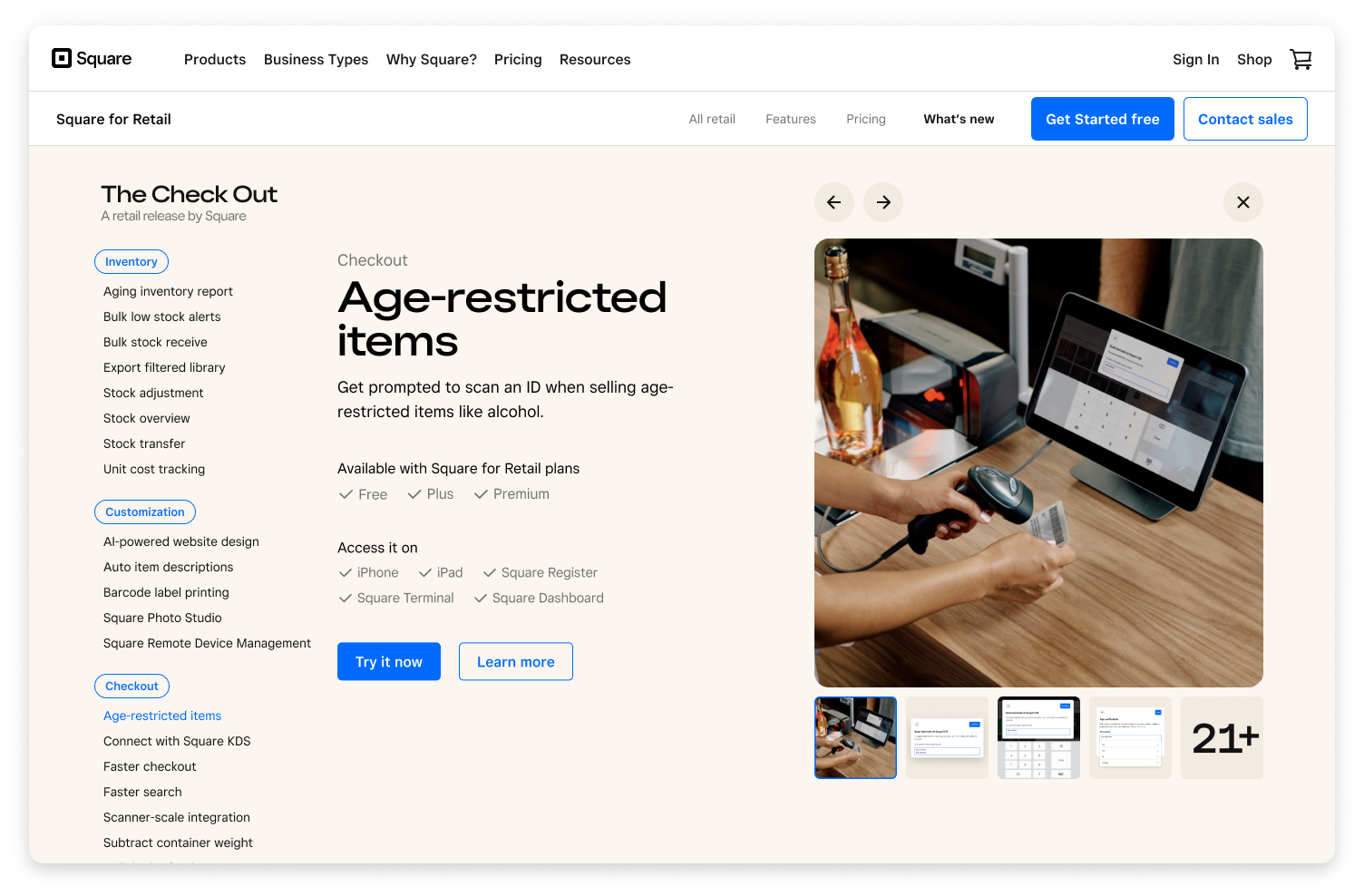Open Stock overview
Viewport: 1364px width, 896px height.
[147, 418]
